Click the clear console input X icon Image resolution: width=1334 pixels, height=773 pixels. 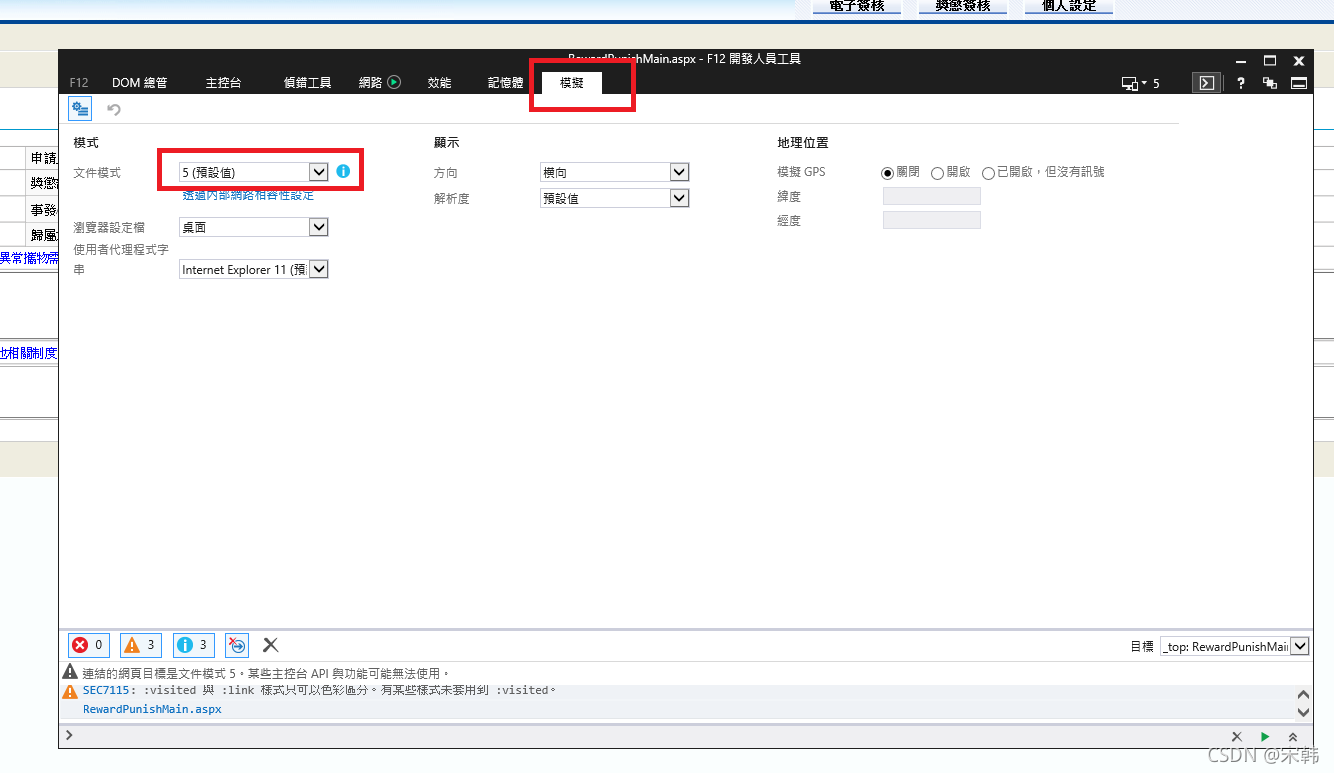(1237, 736)
